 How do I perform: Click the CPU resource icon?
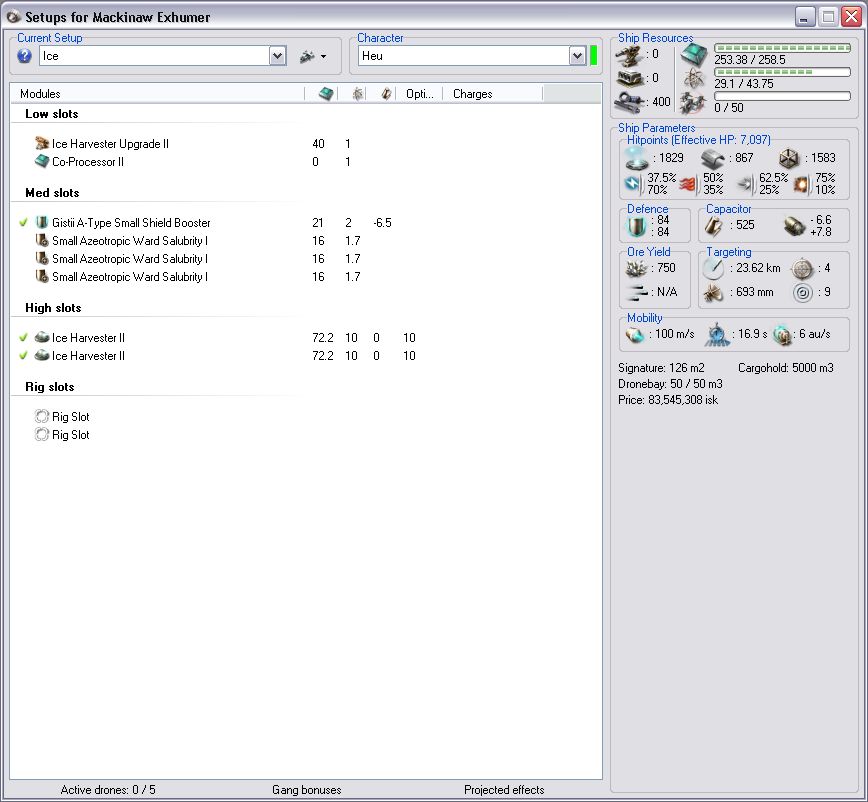tap(694, 55)
